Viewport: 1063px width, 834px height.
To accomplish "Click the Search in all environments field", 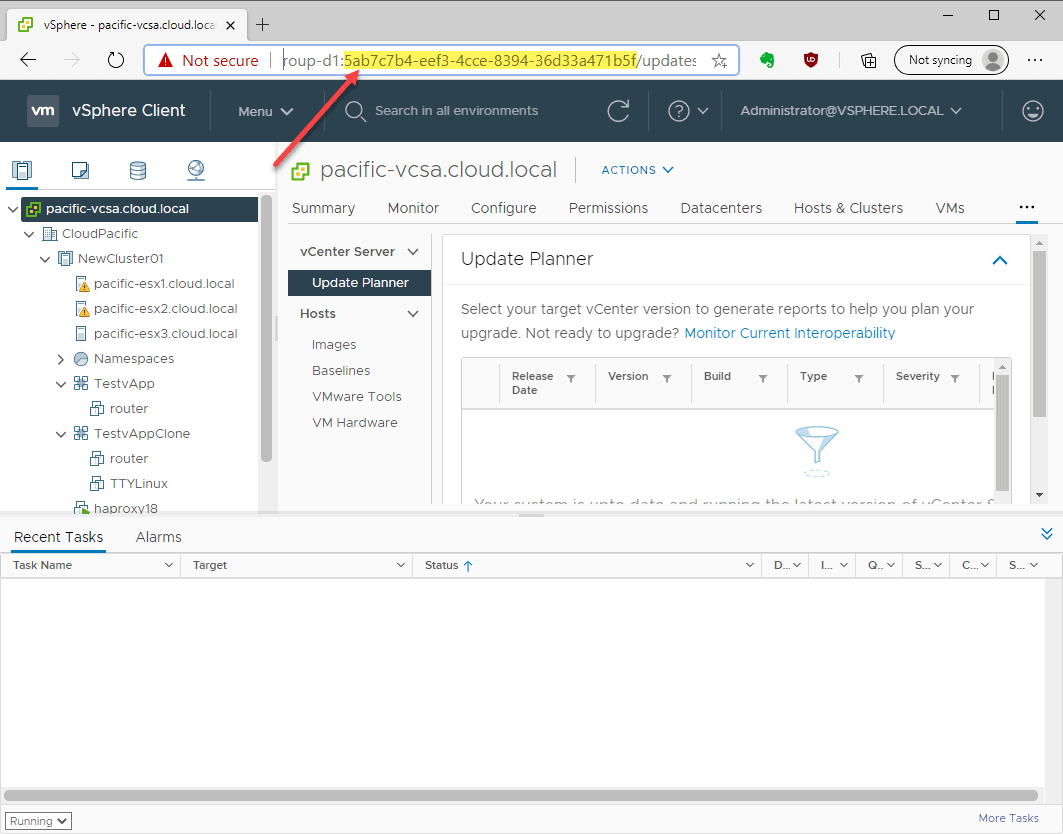I will [x=456, y=111].
